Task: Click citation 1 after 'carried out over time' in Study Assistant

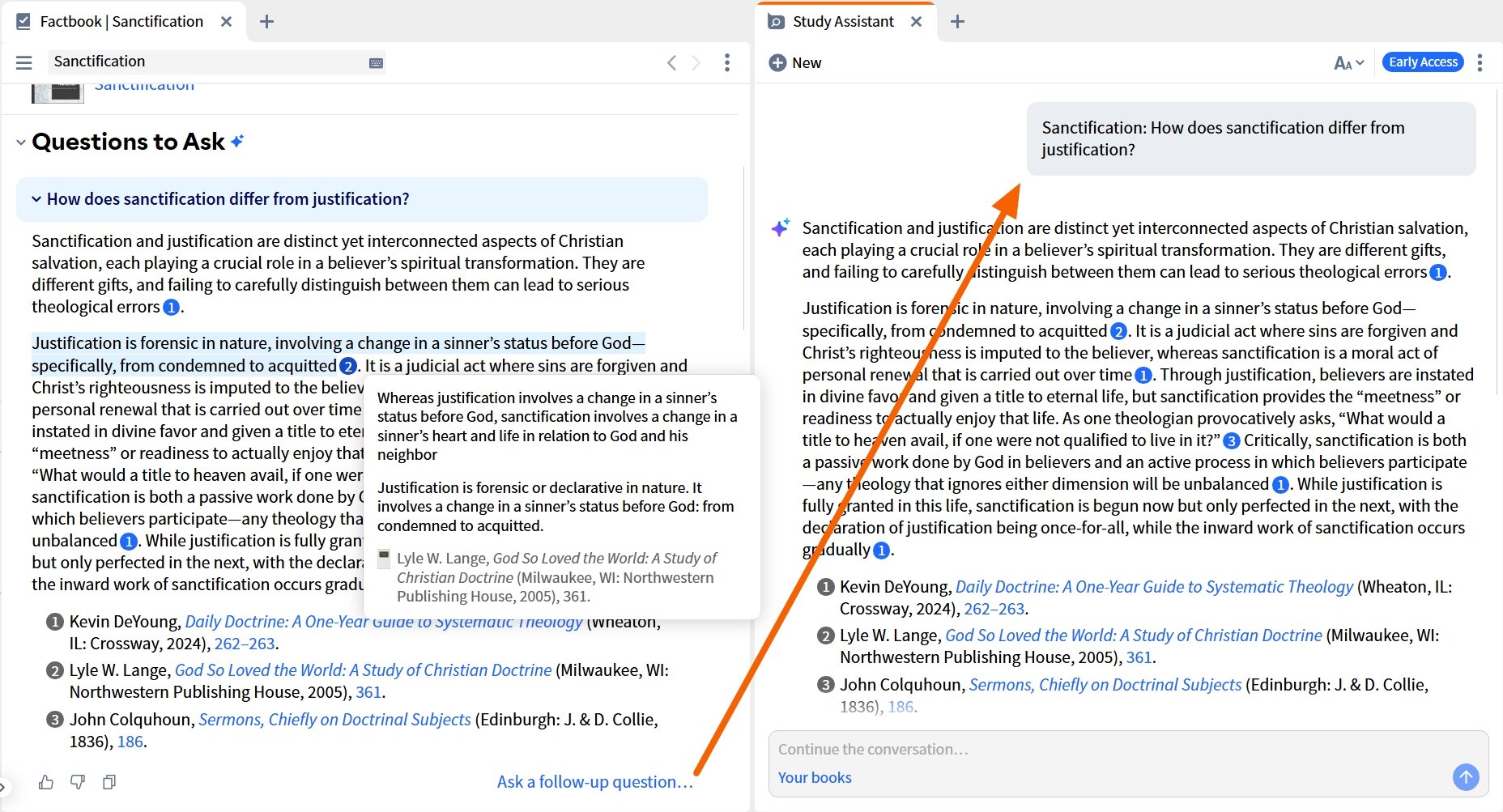Action: tap(1143, 375)
